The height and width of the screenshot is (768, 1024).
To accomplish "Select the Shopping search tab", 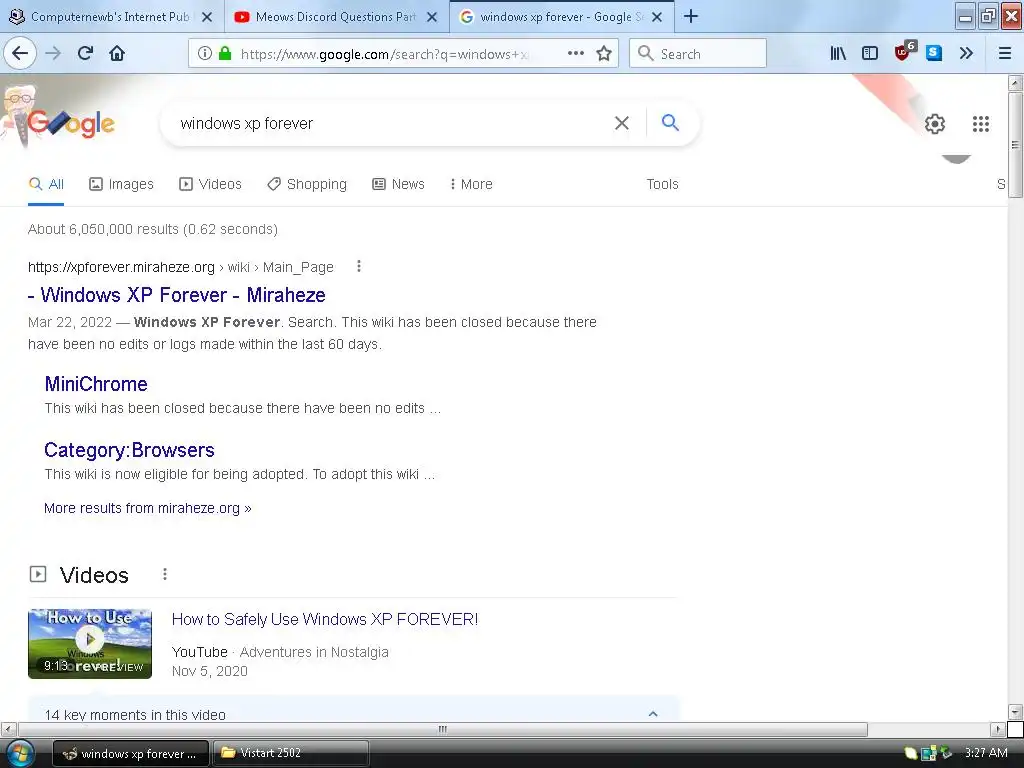I will click(x=307, y=184).
